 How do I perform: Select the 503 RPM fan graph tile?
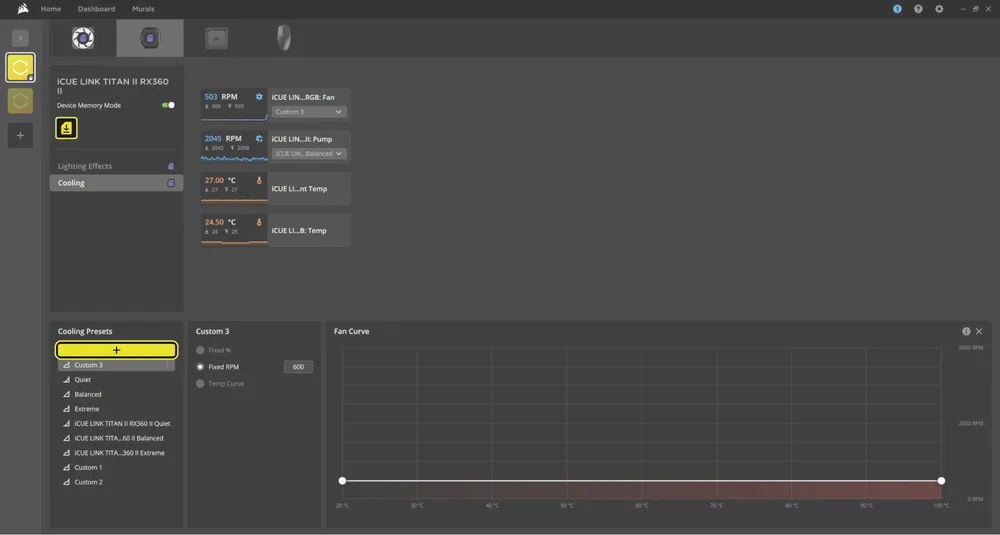click(234, 105)
